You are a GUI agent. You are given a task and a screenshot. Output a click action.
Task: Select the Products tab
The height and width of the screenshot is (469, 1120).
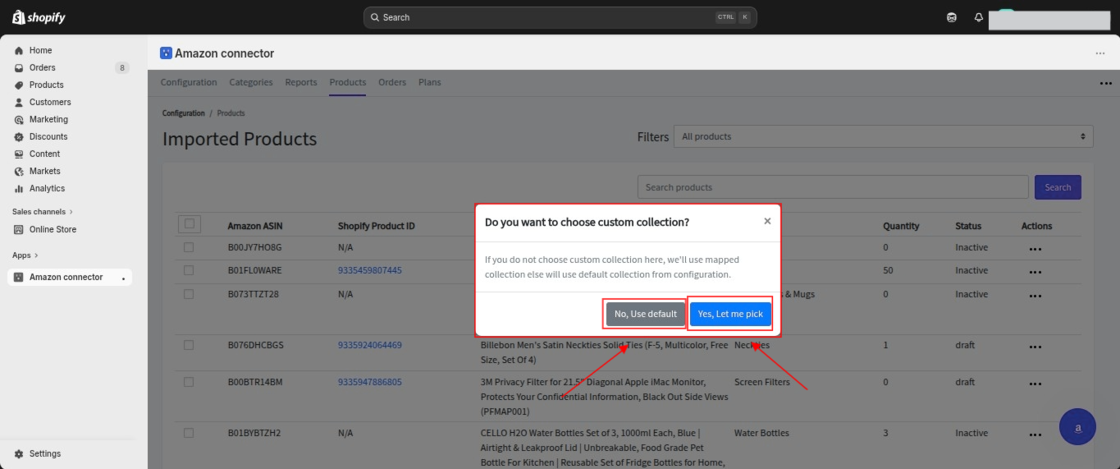pos(348,83)
